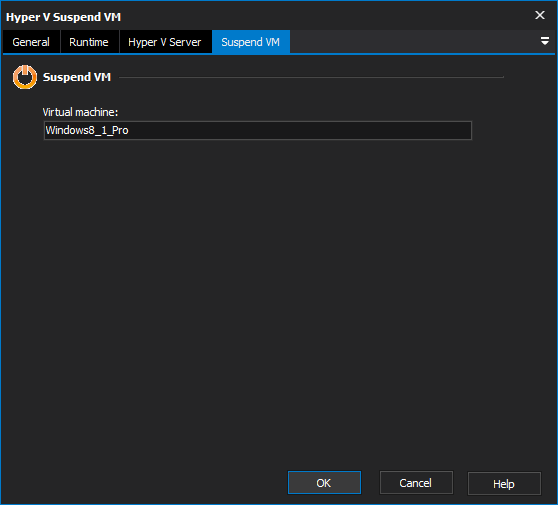Image resolution: width=558 pixels, height=505 pixels.
Task: Focus the Virtual machine input field
Action: pyautogui.click(x=258, y=130)
